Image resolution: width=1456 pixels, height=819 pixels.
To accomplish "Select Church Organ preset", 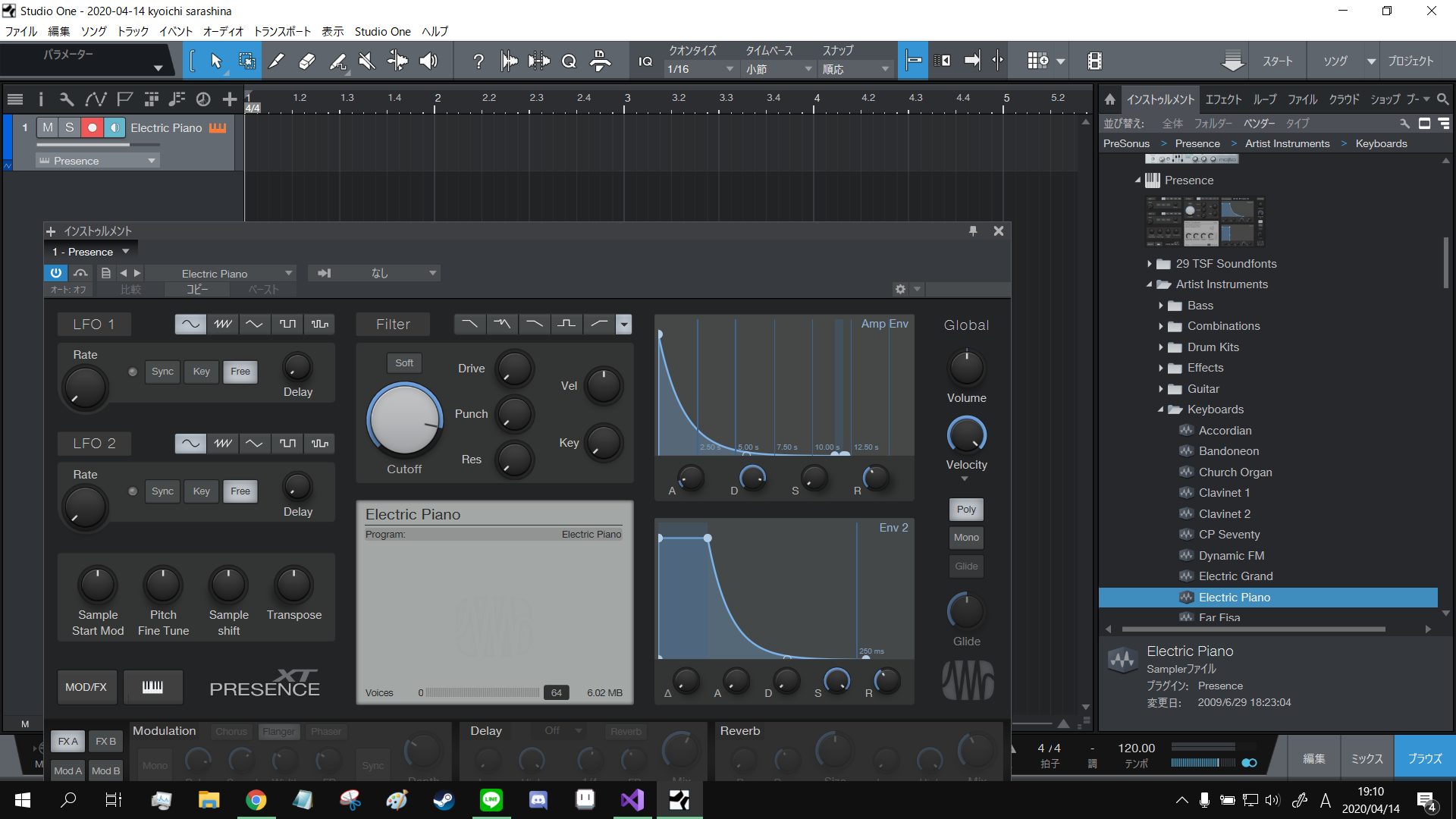I will 1235,472.
